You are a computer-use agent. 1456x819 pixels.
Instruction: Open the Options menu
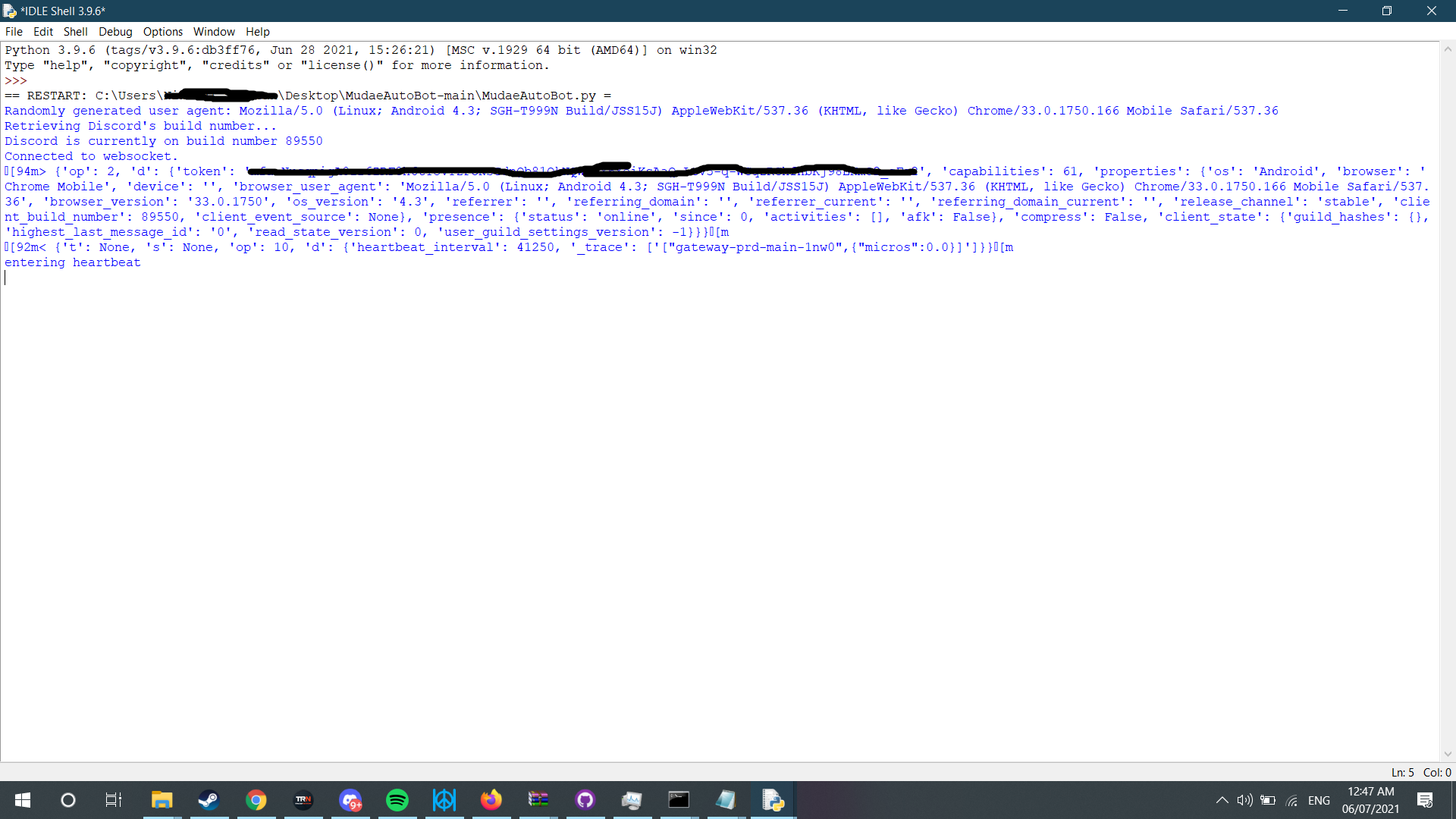pos(163,32)
